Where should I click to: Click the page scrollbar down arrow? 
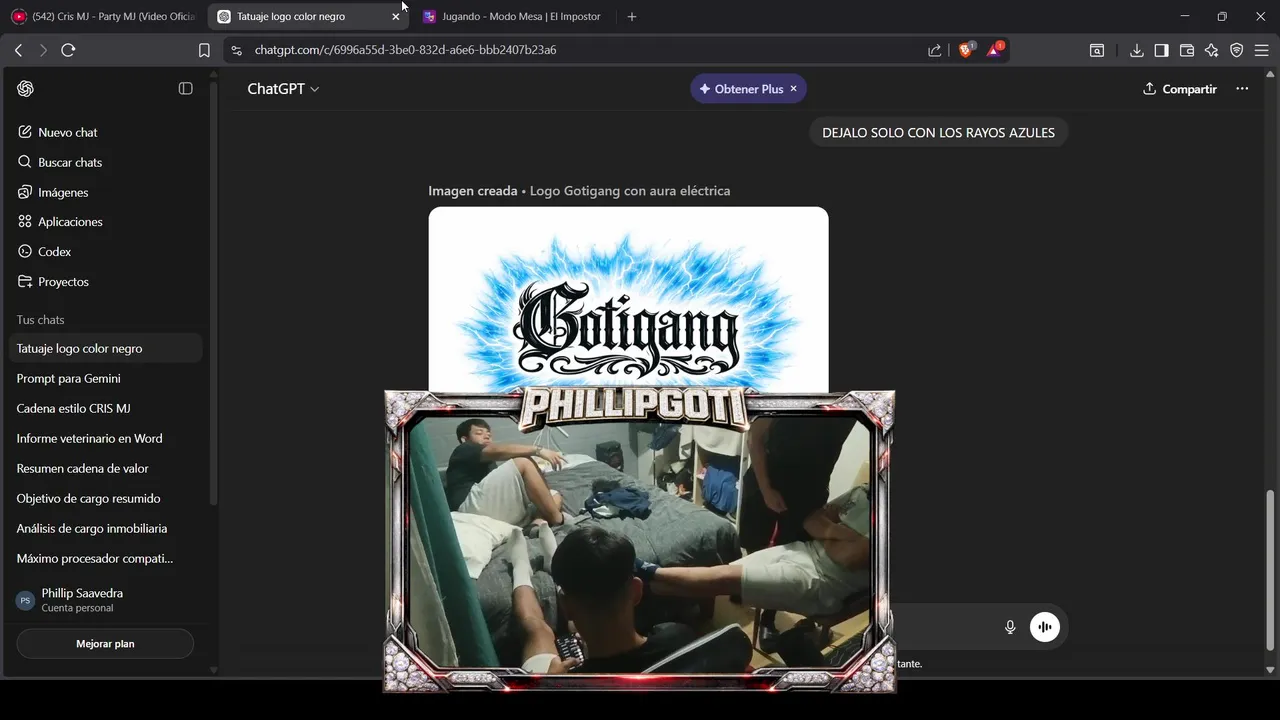tap(1271, 670)
